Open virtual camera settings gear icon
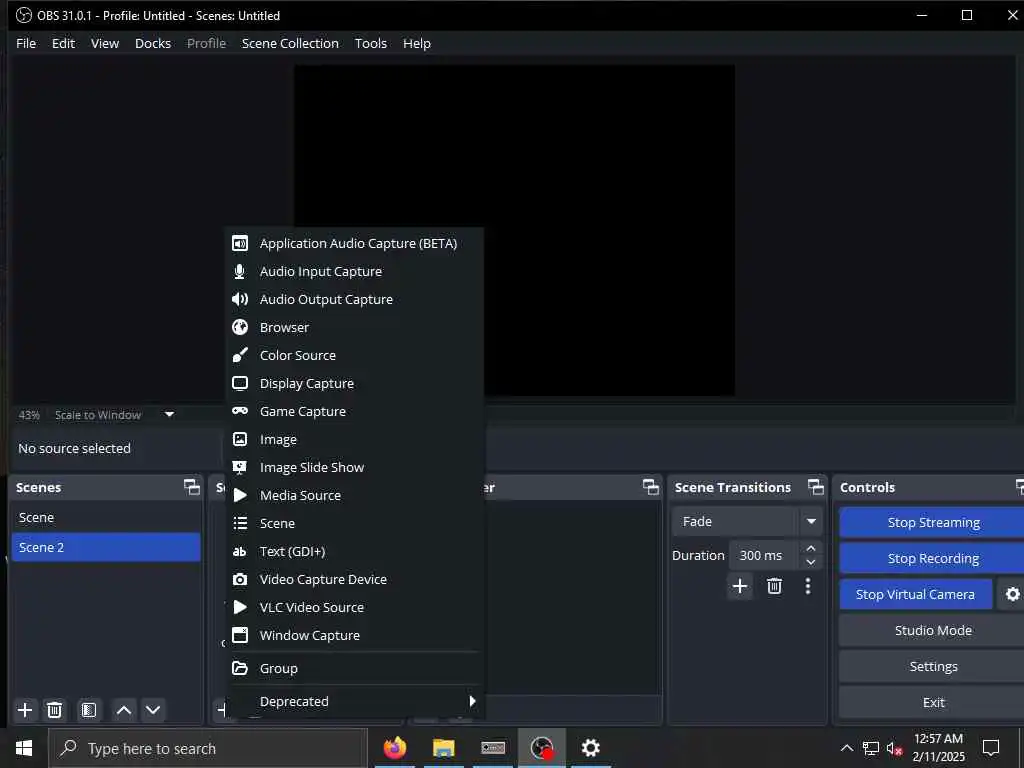 click(1012, 594)
